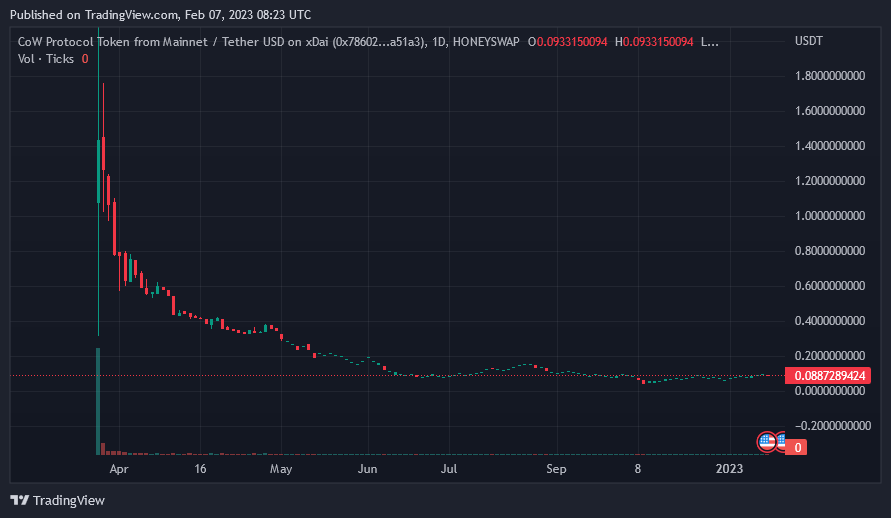Viewport: 891px width, 518px height.
Task: Click the '16' time axis label
Action: pos(200,469)
